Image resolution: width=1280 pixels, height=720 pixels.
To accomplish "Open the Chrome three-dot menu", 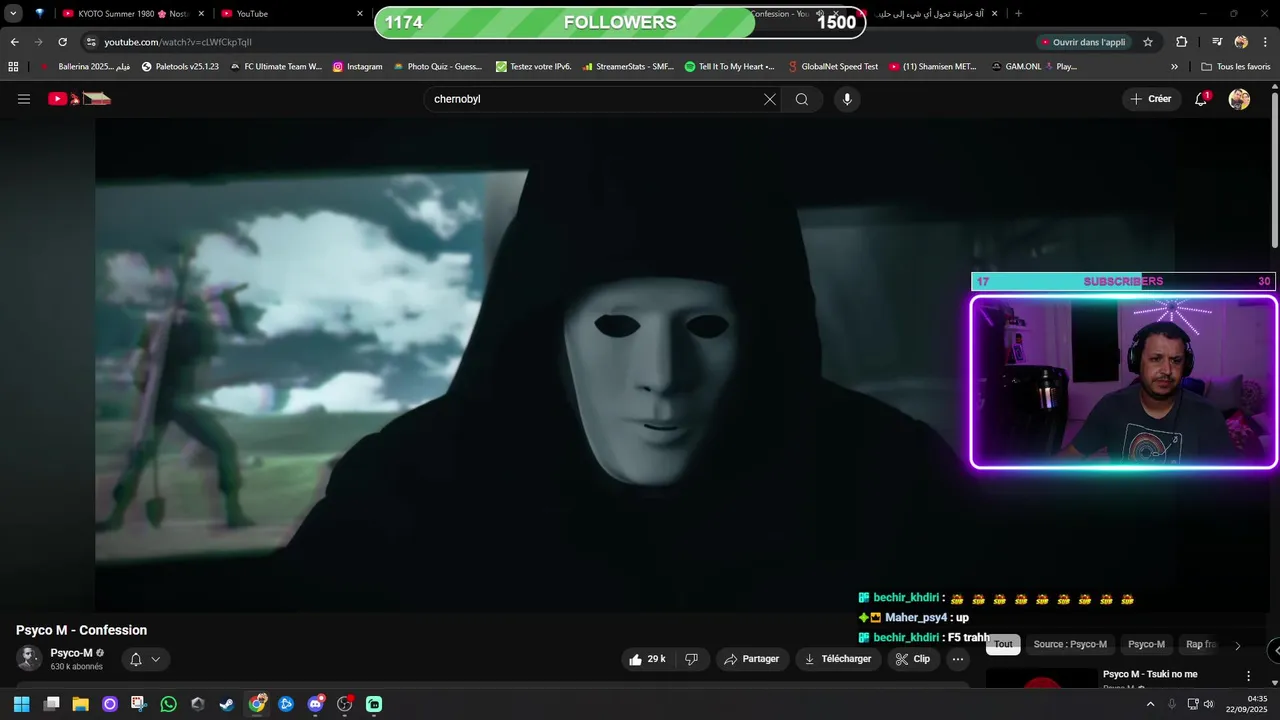I will click(1264, 42).
